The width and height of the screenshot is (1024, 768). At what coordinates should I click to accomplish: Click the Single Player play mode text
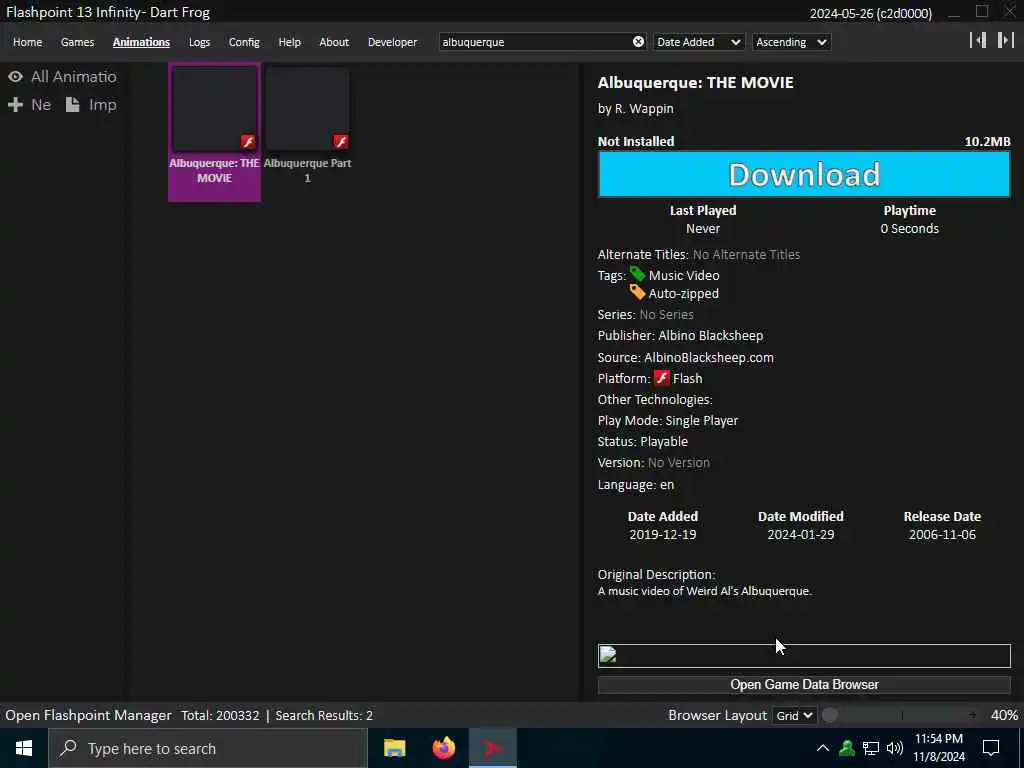(701, 421)
